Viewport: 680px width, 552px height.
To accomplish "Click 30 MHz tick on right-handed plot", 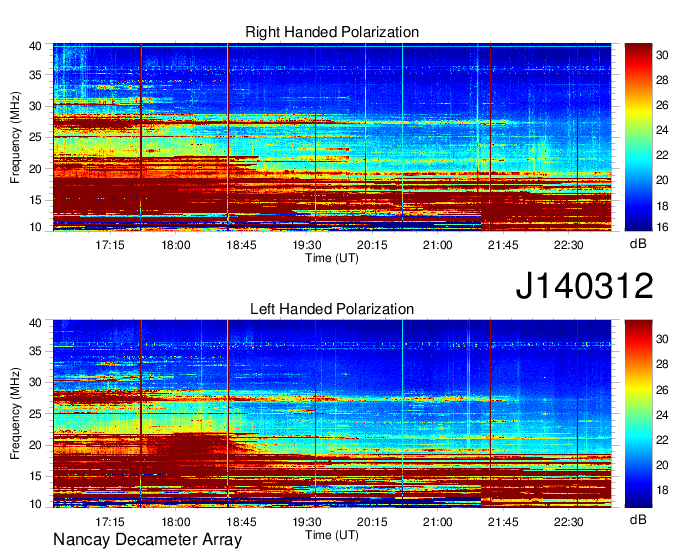I will 35,106.
